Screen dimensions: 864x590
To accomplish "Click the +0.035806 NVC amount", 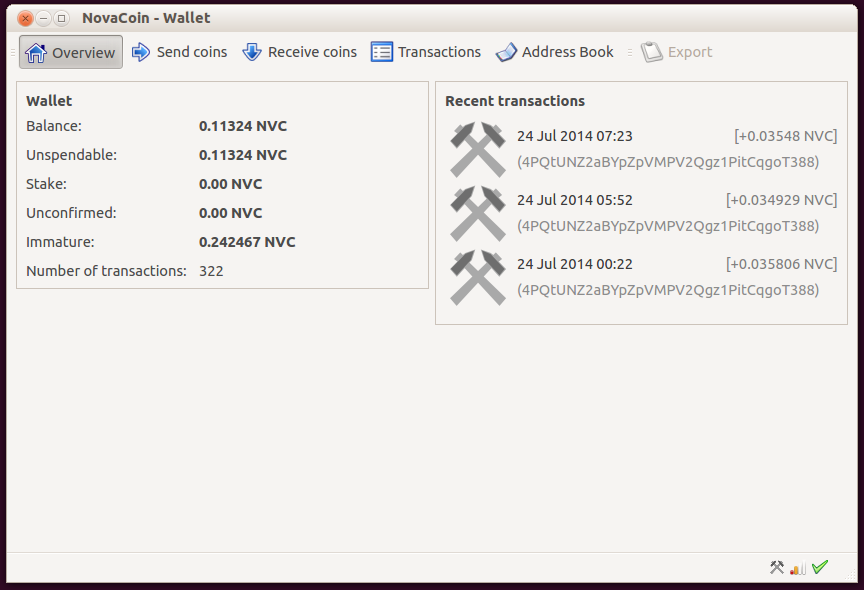I will click(x=782, y=264).
